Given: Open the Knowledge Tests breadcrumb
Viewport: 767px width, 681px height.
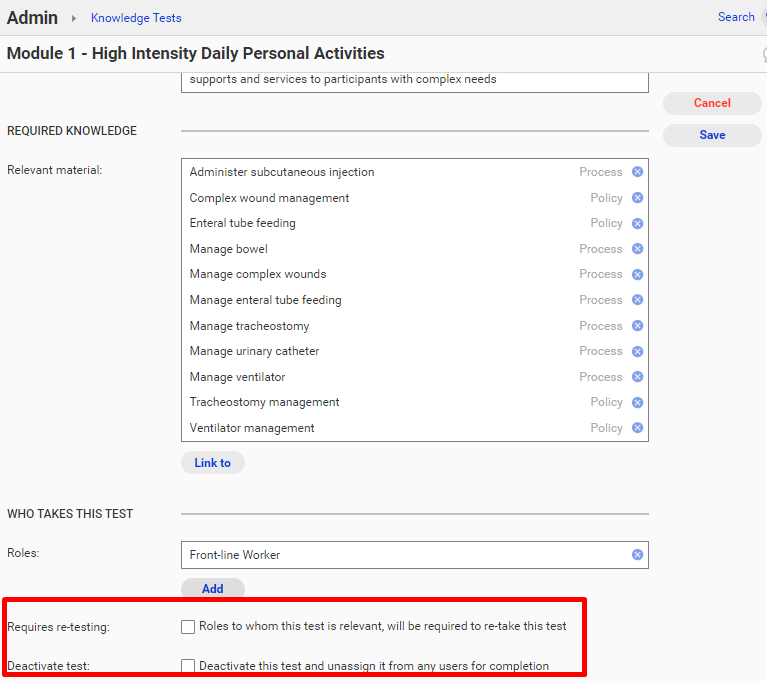Looking at the screenshot, I should (136, 18).
